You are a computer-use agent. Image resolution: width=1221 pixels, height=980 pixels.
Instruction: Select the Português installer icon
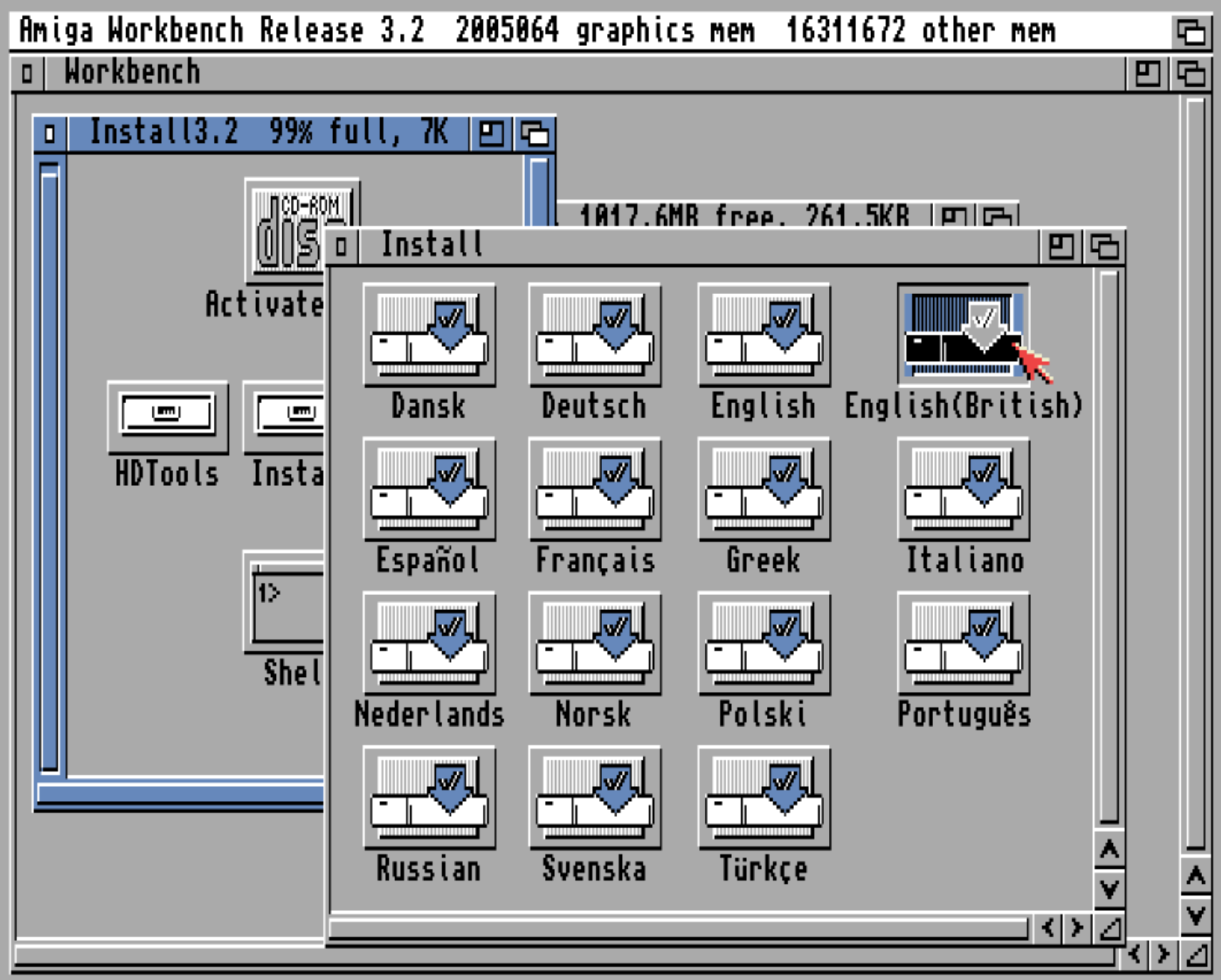tap(963, 644)
